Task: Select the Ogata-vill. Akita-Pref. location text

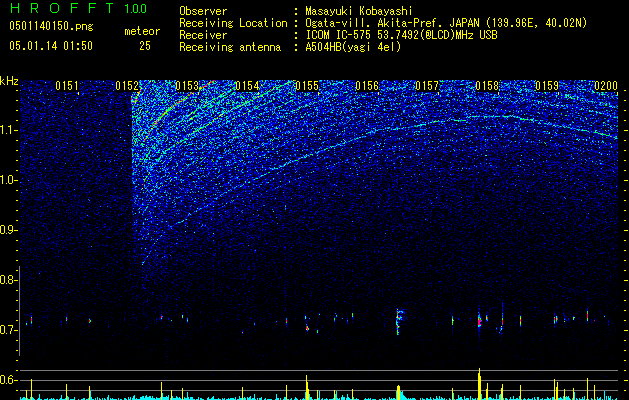Action: coord(446,23)
